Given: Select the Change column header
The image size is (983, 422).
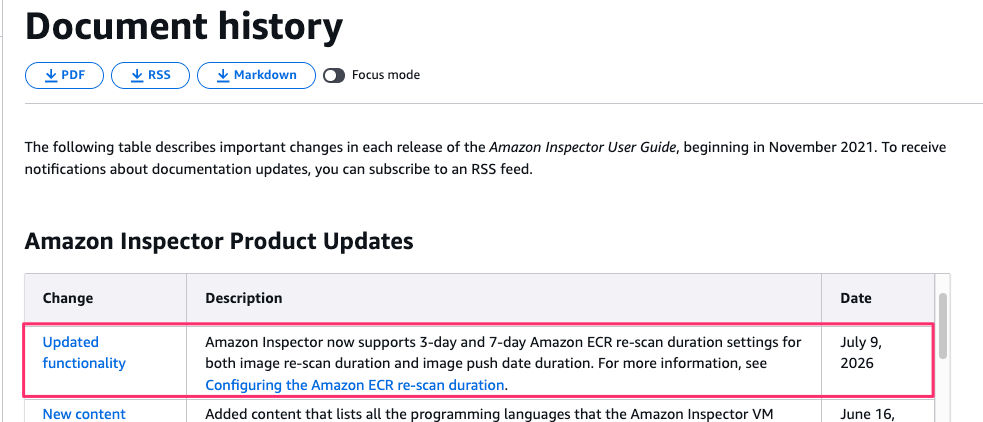Looking at the screenshot, I should click(x=68, y=298).
